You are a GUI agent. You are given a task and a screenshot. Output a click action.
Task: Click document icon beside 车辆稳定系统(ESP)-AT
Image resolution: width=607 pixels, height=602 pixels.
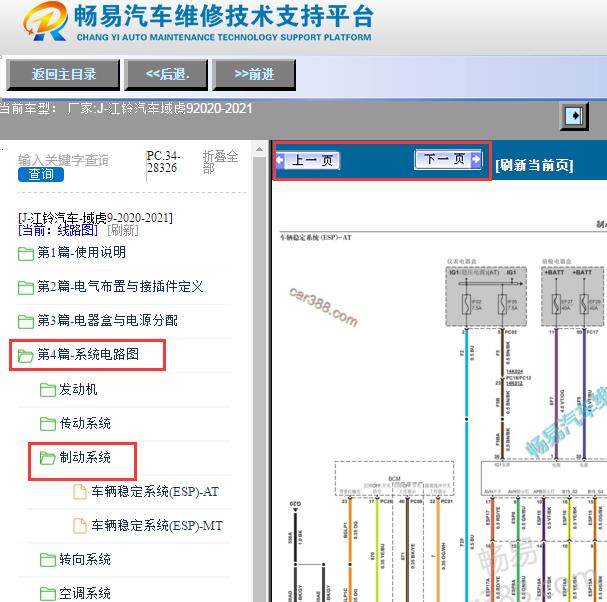(x=80, y=492)
